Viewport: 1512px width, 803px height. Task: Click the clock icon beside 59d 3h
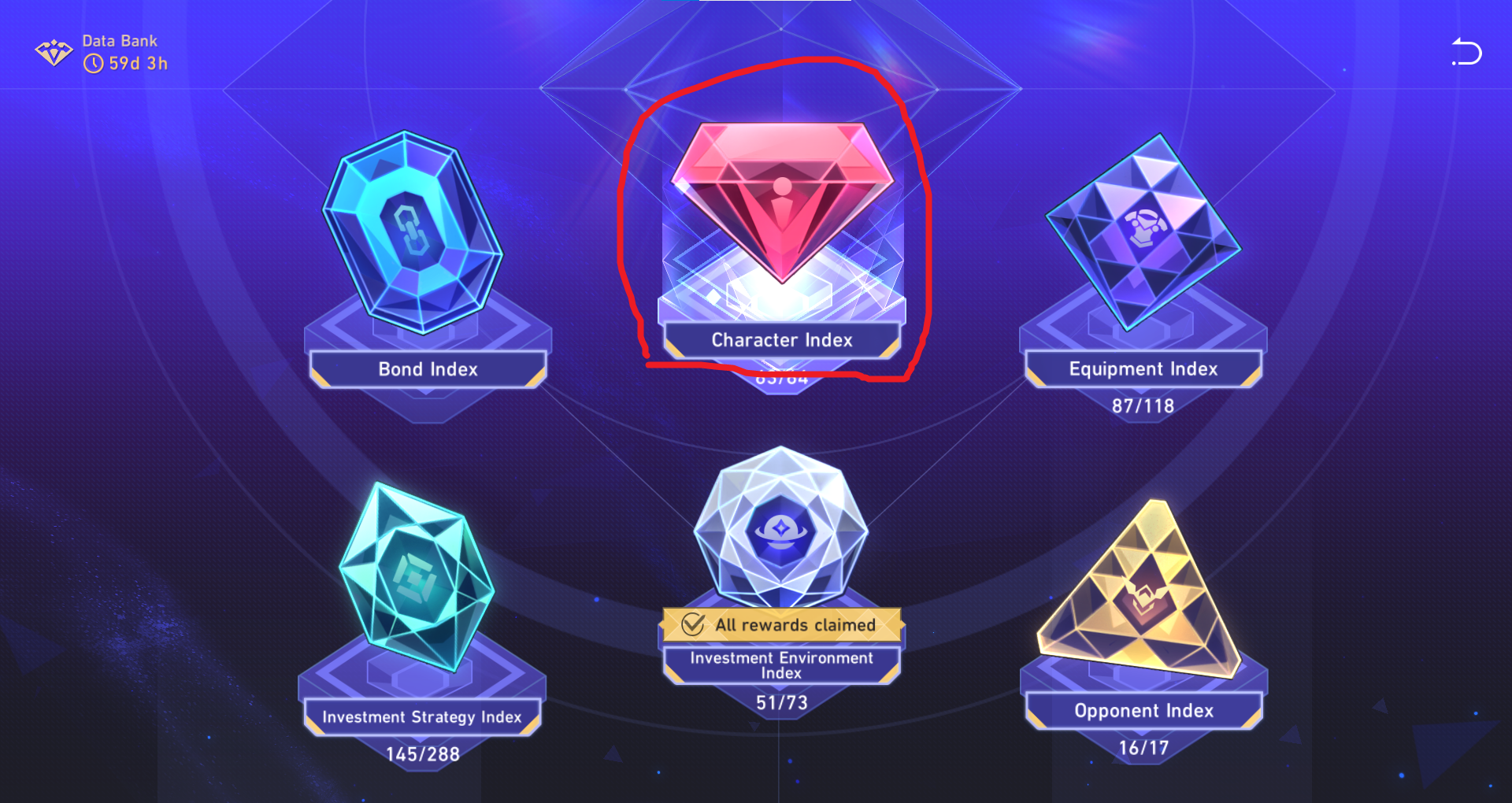coord(94,64)
